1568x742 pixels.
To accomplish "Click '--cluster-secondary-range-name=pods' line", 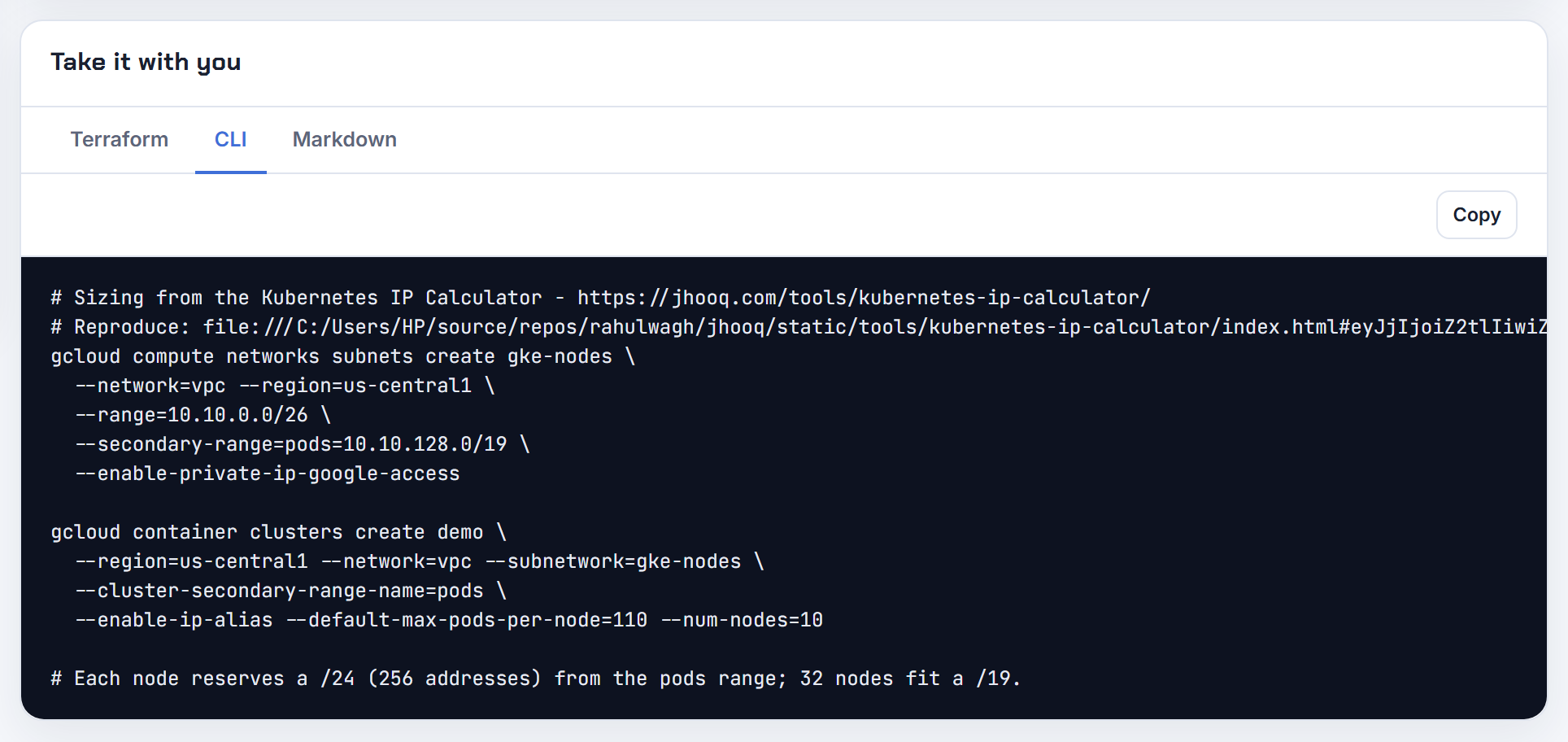I will click(291, 591).
